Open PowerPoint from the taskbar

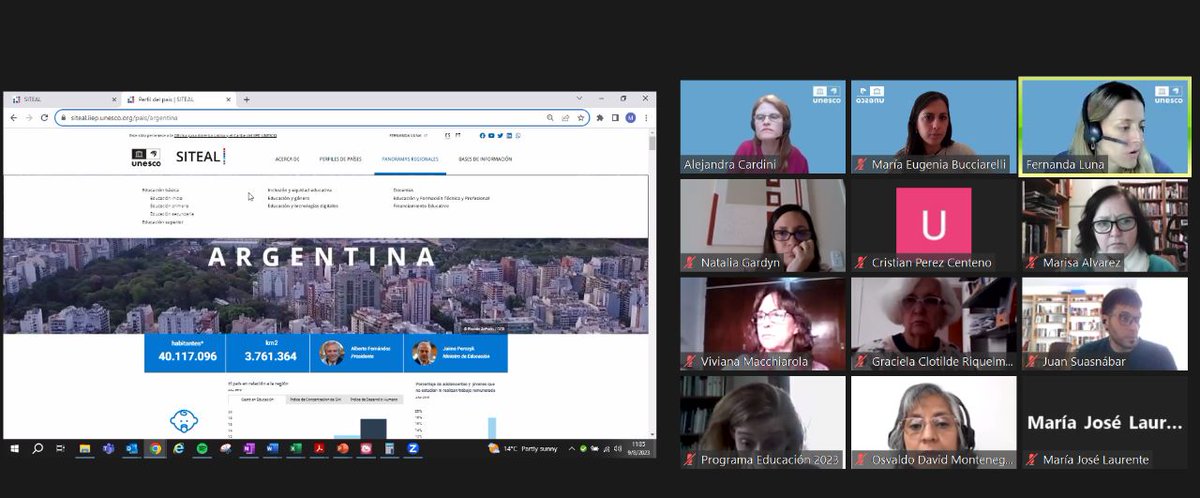click(x=342, y=449)
